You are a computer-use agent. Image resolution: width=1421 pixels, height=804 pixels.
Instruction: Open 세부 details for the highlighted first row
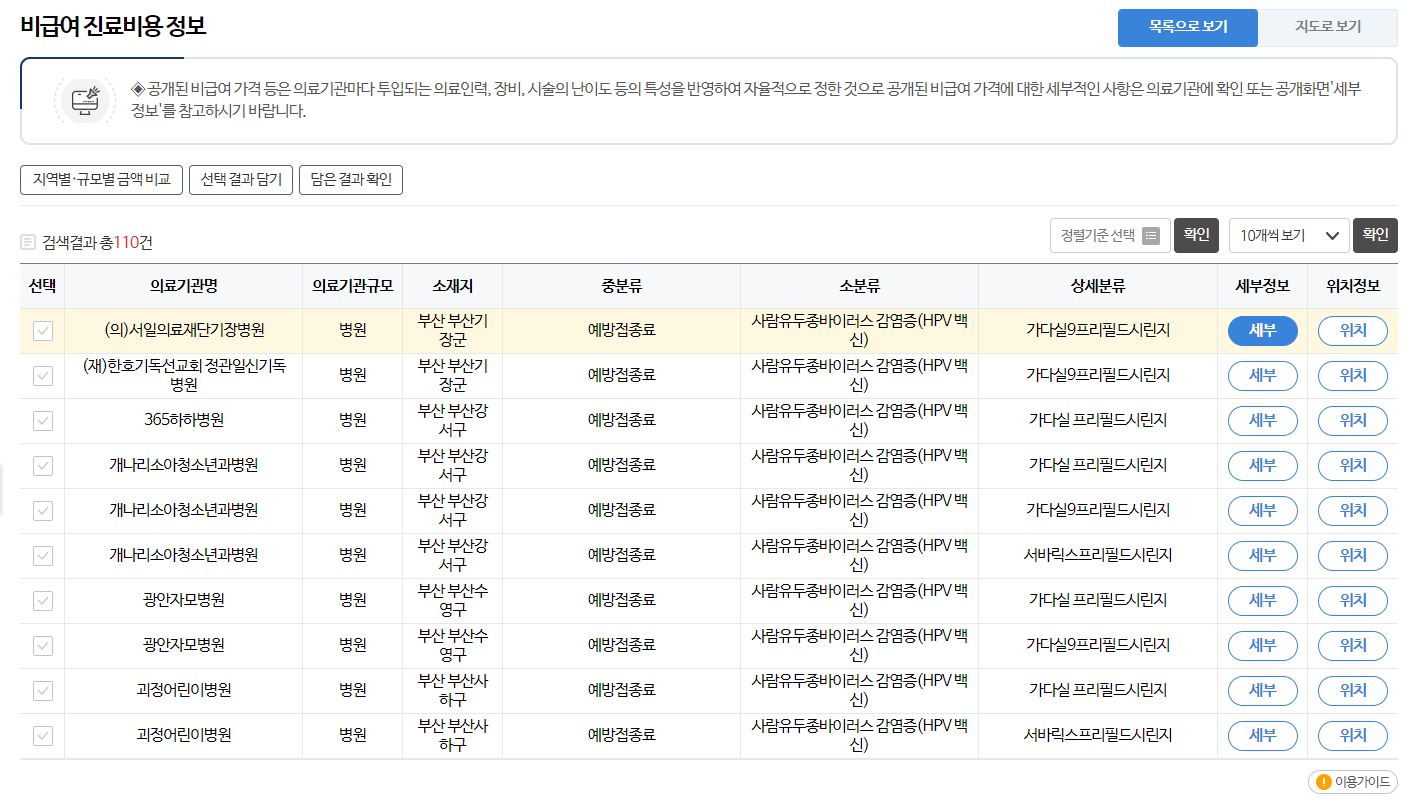click(x=1262, y=330)
